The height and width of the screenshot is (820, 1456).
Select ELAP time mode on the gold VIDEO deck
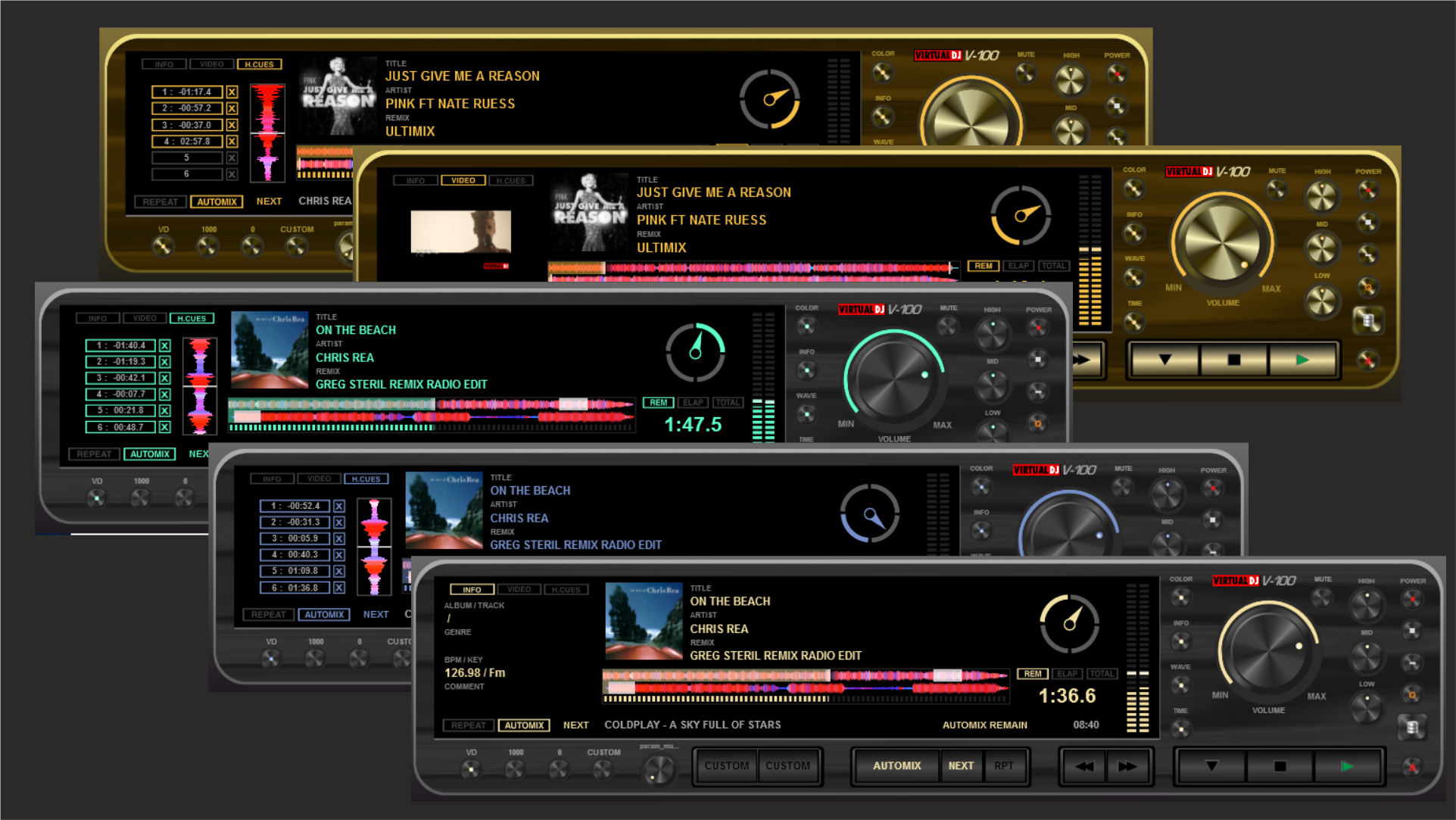pos(1018,266)
